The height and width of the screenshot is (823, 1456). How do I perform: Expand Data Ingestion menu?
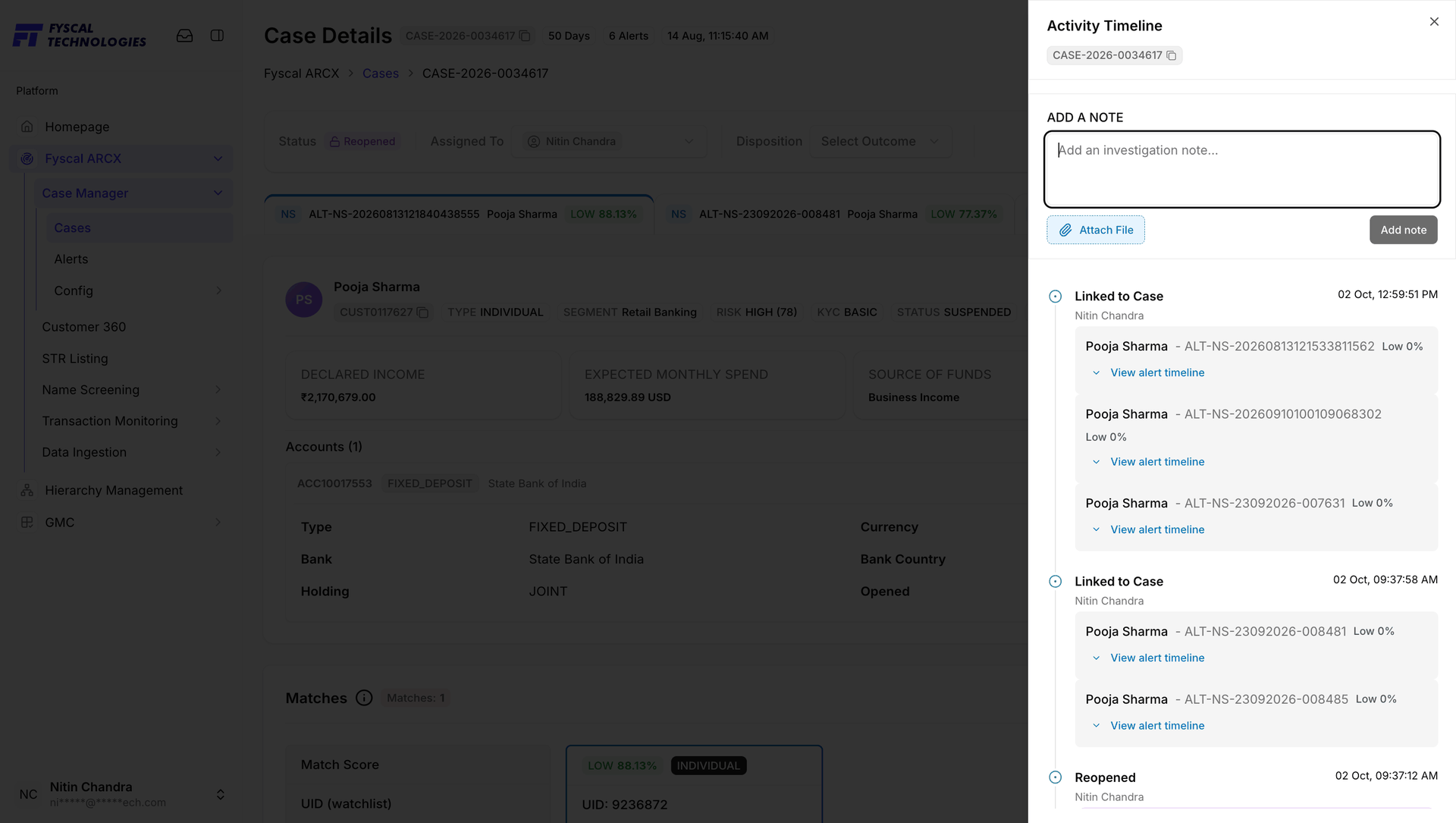click(x=133, y=452)
